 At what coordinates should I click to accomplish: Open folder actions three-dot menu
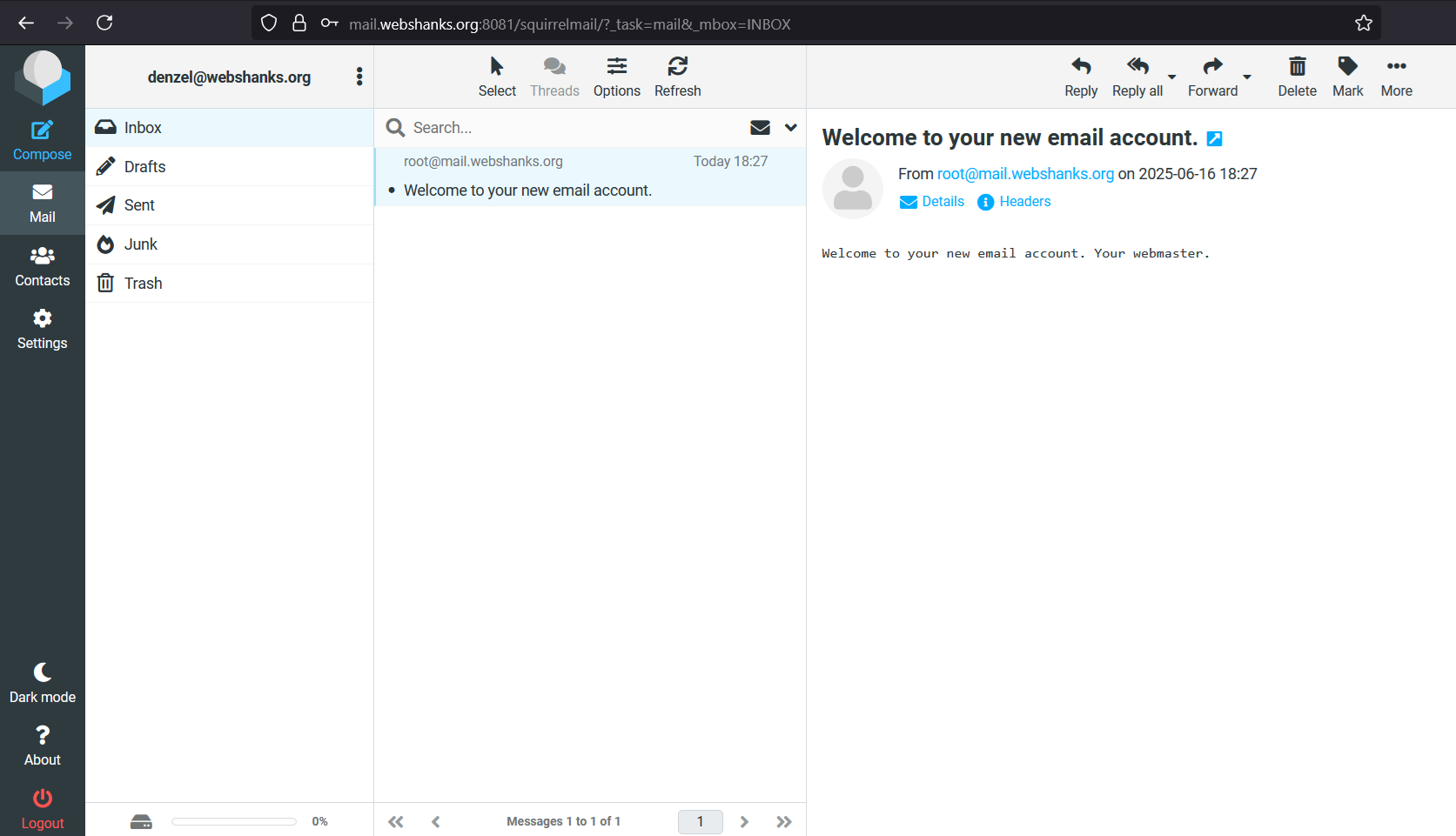pos(359,77)
